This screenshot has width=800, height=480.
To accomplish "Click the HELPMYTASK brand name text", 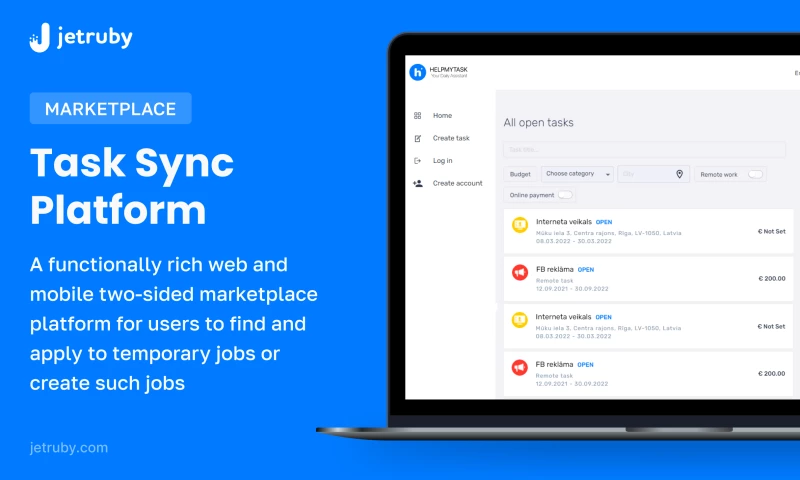I will [x=448, y=70].
